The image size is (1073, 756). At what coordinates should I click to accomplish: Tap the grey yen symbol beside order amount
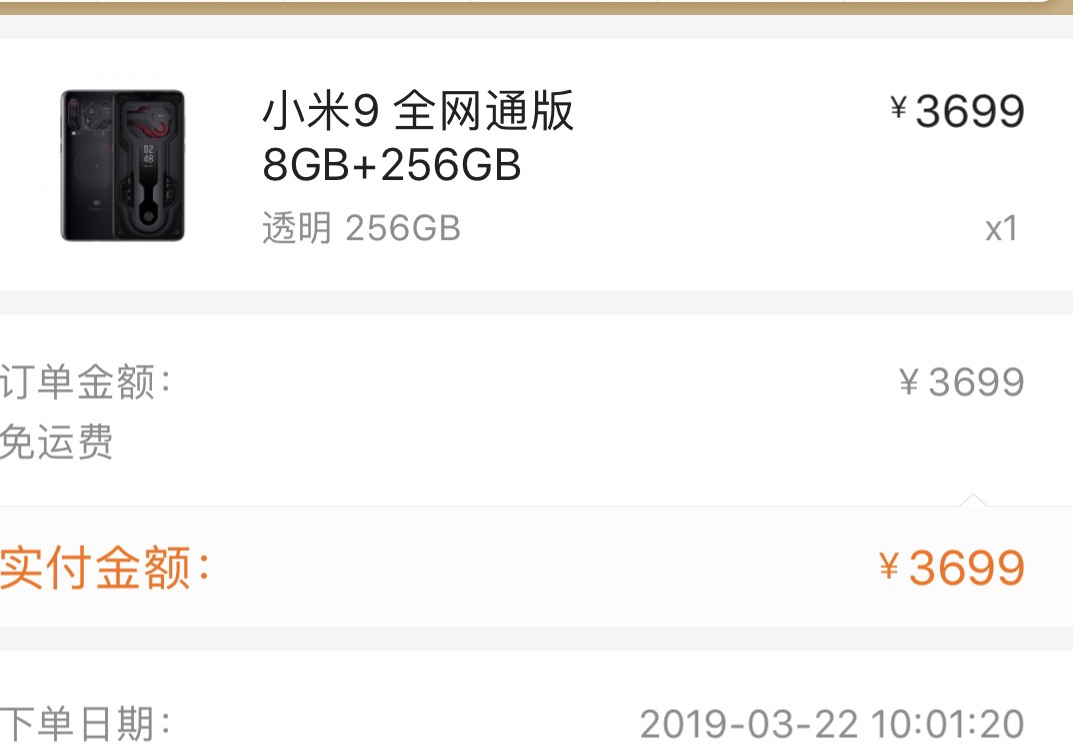tap(908, 382)
